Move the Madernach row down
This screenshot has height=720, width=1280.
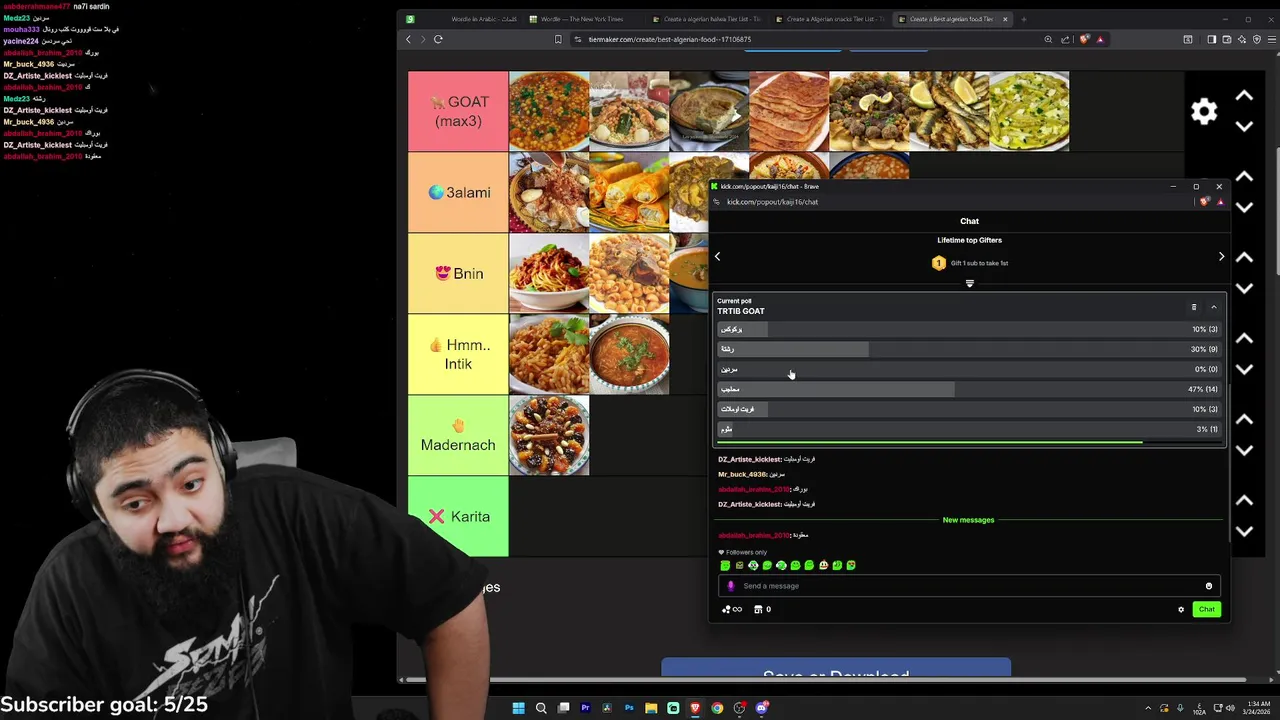(x=1244, y=450)
